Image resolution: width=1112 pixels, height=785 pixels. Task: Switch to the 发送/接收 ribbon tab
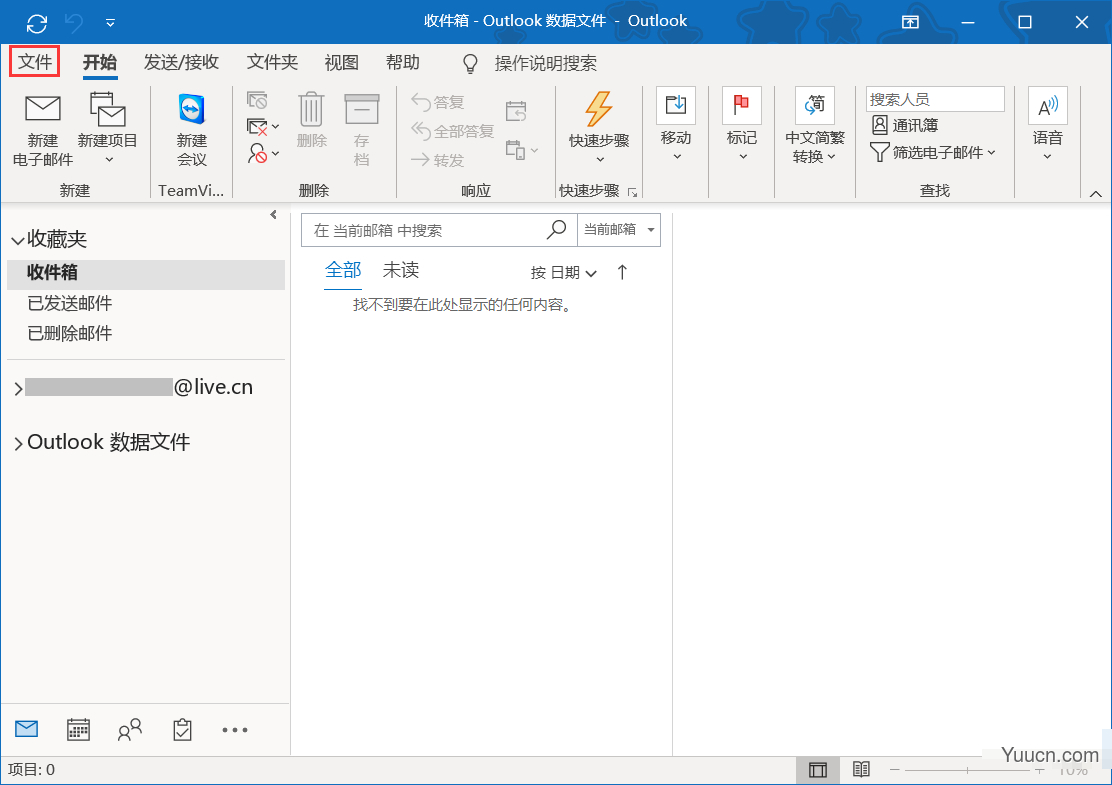click(x=182, y=62)
